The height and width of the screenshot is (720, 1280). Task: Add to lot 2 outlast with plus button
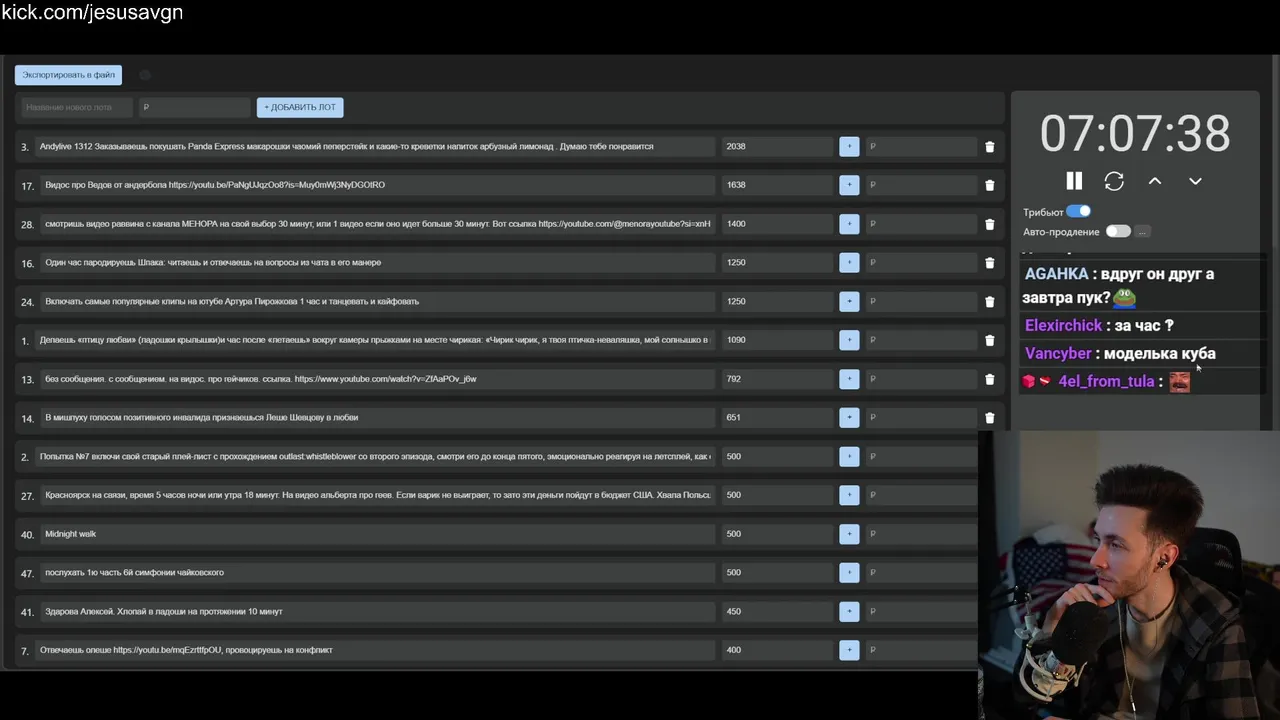point(849,456)
